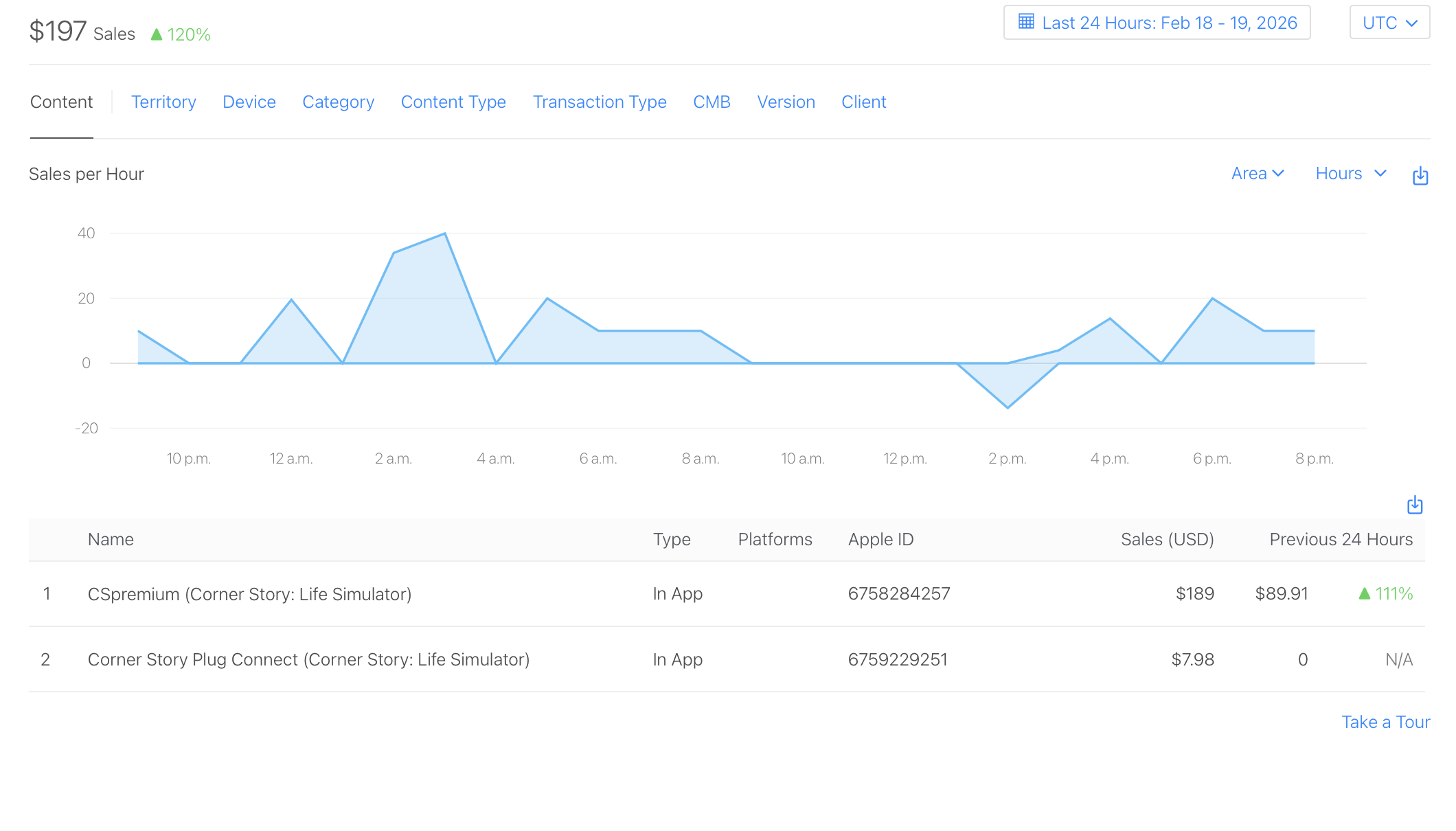View the Category tab
1456x831 pixels.
[x=338, y=102]
